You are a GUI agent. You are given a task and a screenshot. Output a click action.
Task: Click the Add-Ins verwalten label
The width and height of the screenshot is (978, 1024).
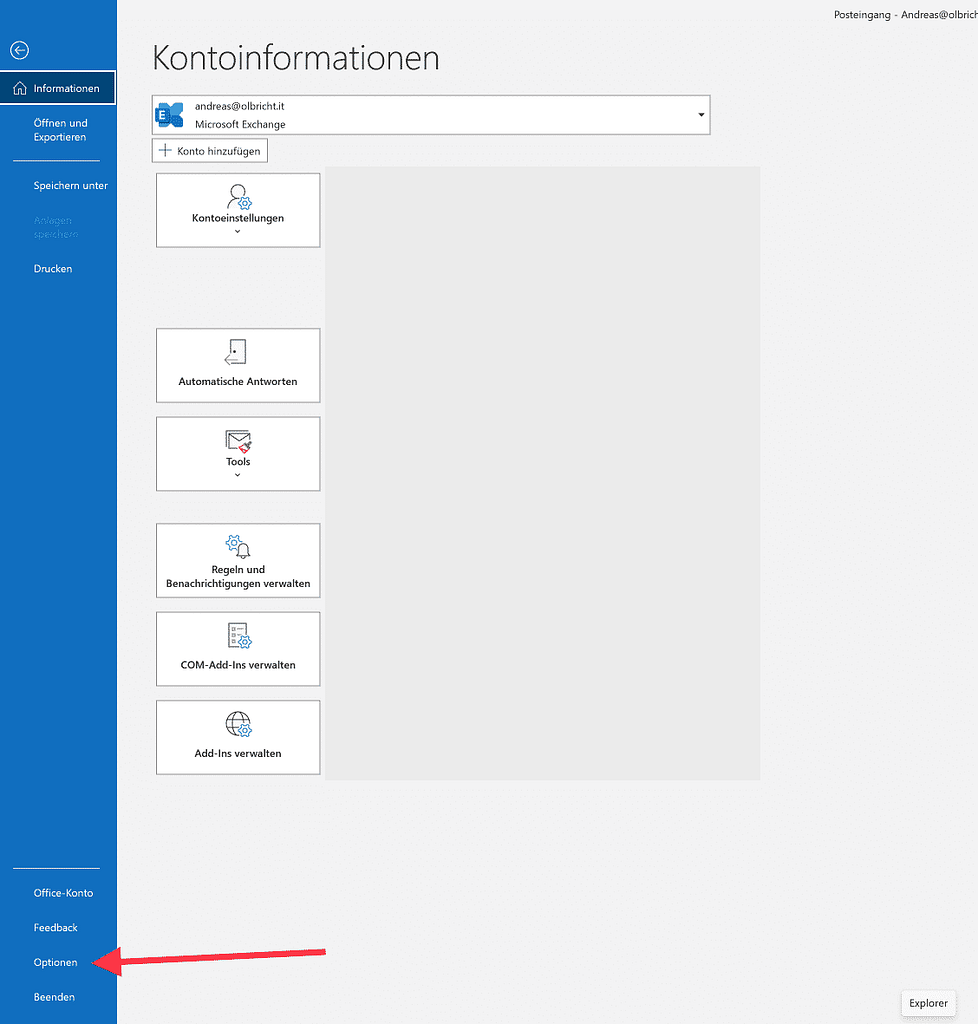[x=238, y=753]
